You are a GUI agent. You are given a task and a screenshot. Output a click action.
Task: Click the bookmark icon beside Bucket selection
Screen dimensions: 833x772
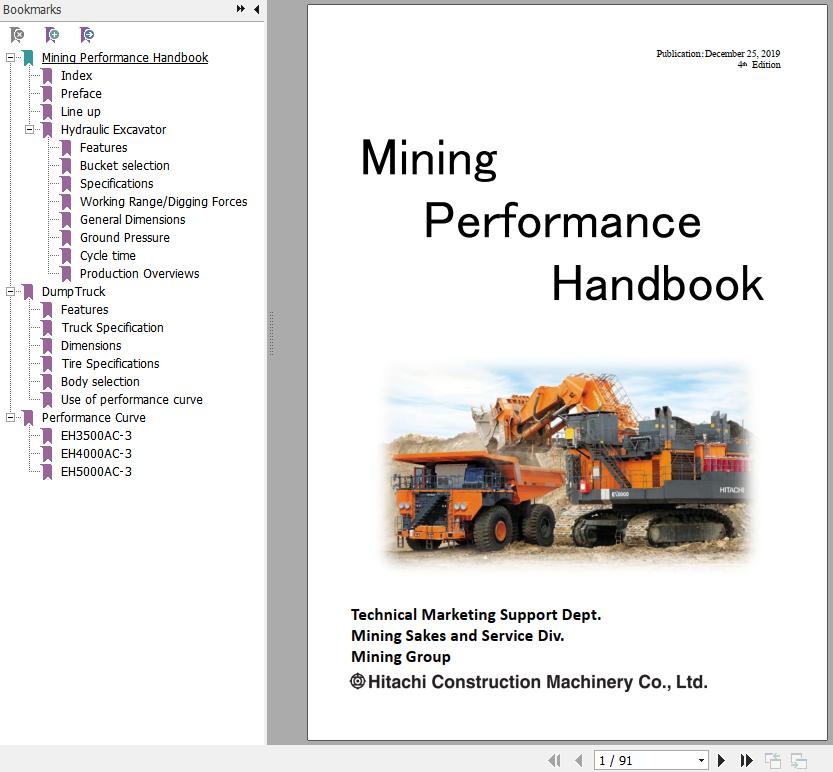pos(66,166)
